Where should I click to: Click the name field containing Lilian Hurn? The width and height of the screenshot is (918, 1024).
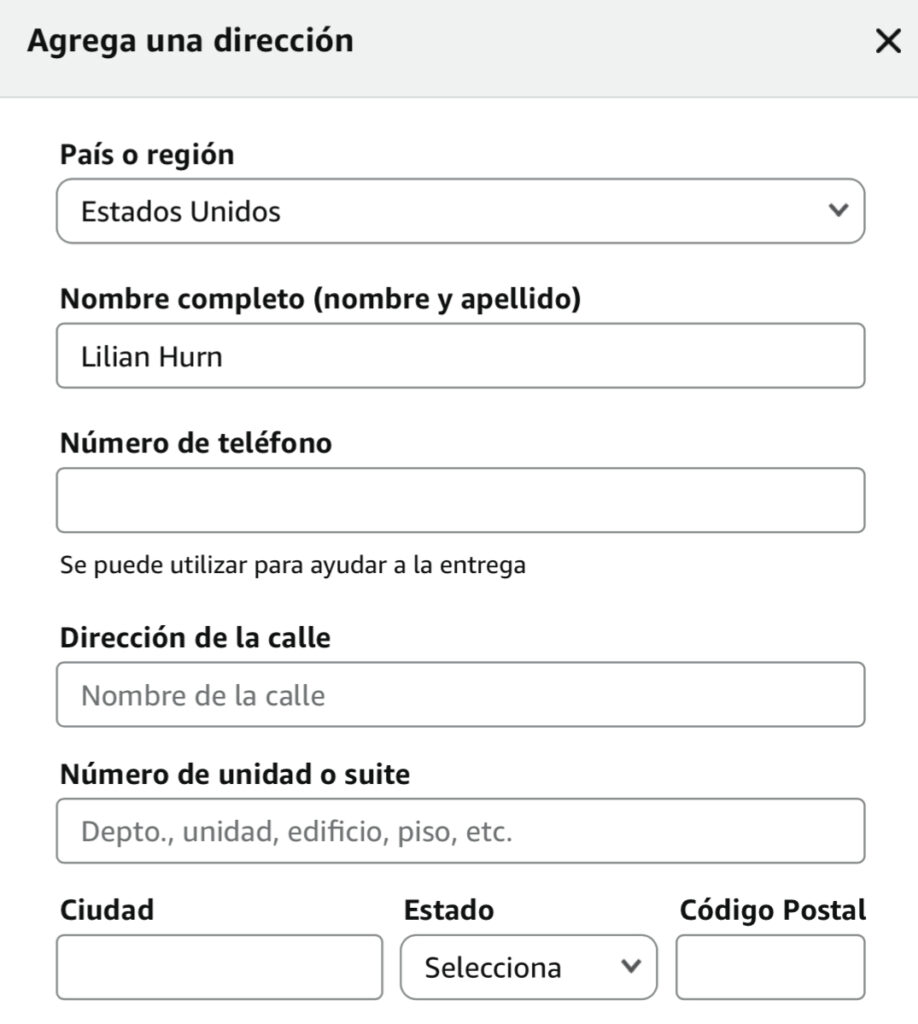point(460,356)
